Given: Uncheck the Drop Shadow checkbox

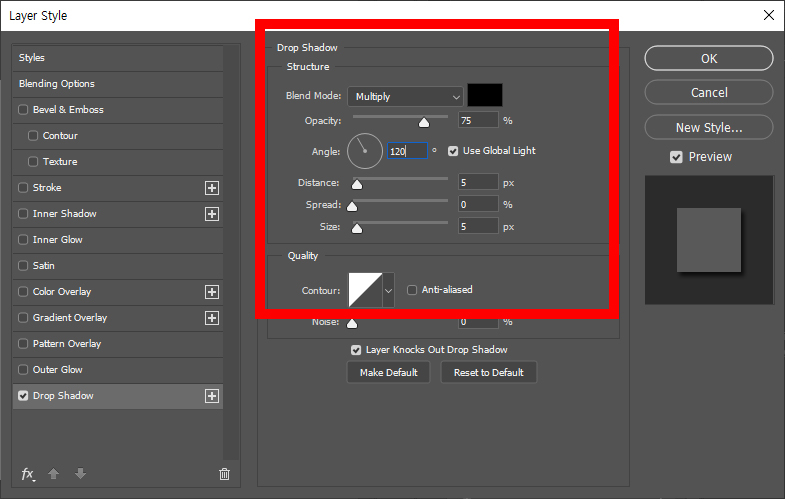Looking at the screenshot, I should 23,396.
